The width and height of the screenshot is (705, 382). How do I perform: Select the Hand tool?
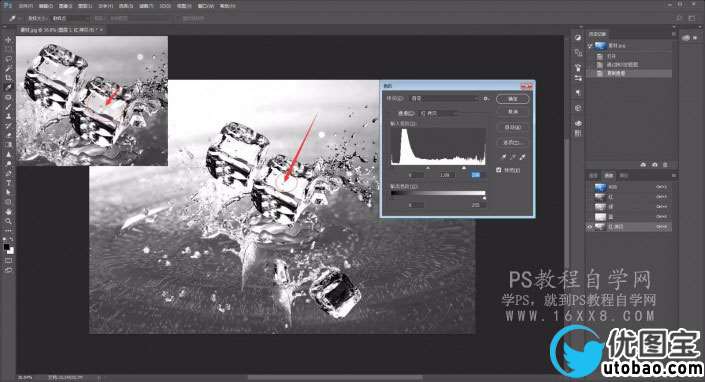coord(8,211)
